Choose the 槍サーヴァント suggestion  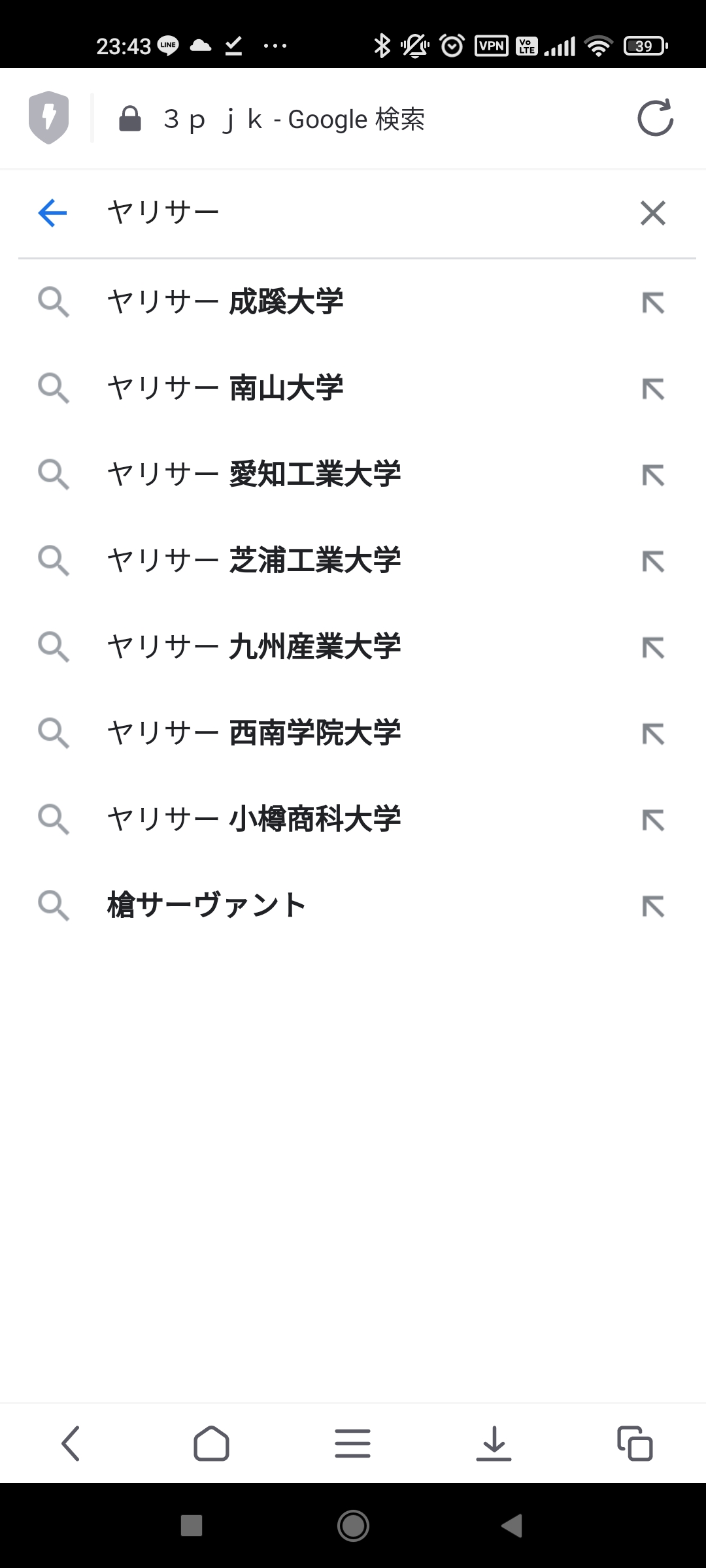pyautogui.click(x=207, y=906)
